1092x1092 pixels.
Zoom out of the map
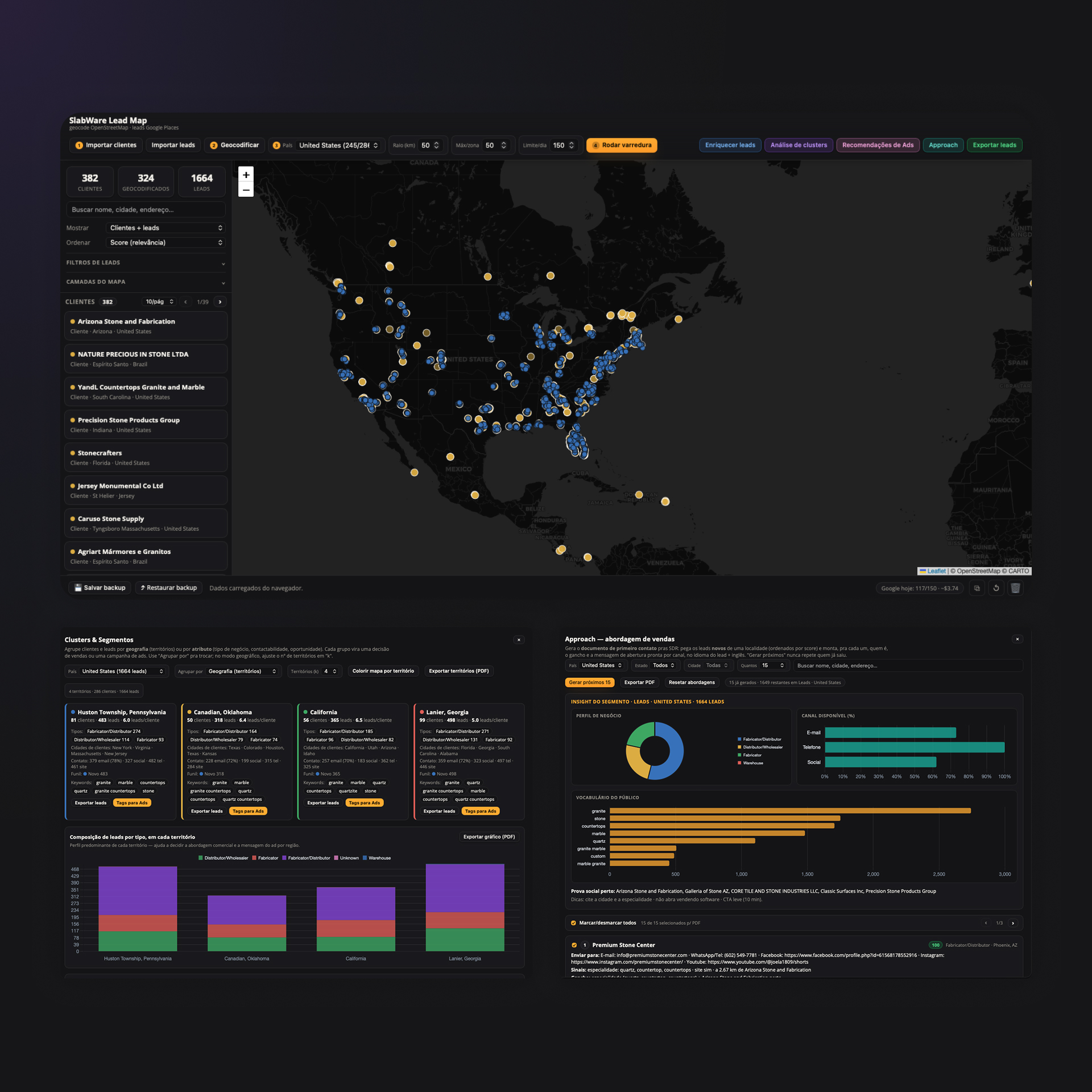(x=246, y=190)
